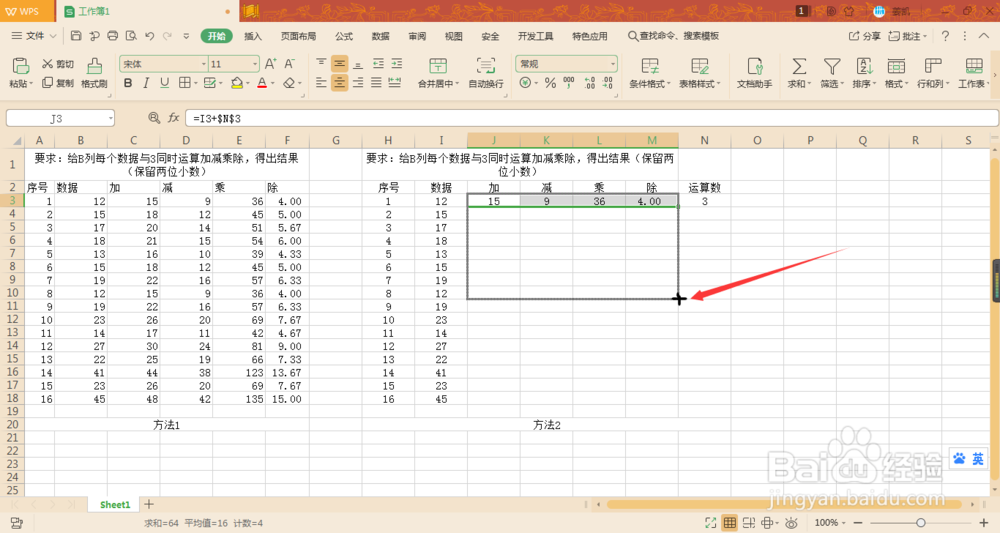The image size is (1000, 533).
Task: Click the Eraser clear-format icon
Action: click(289, 83)
